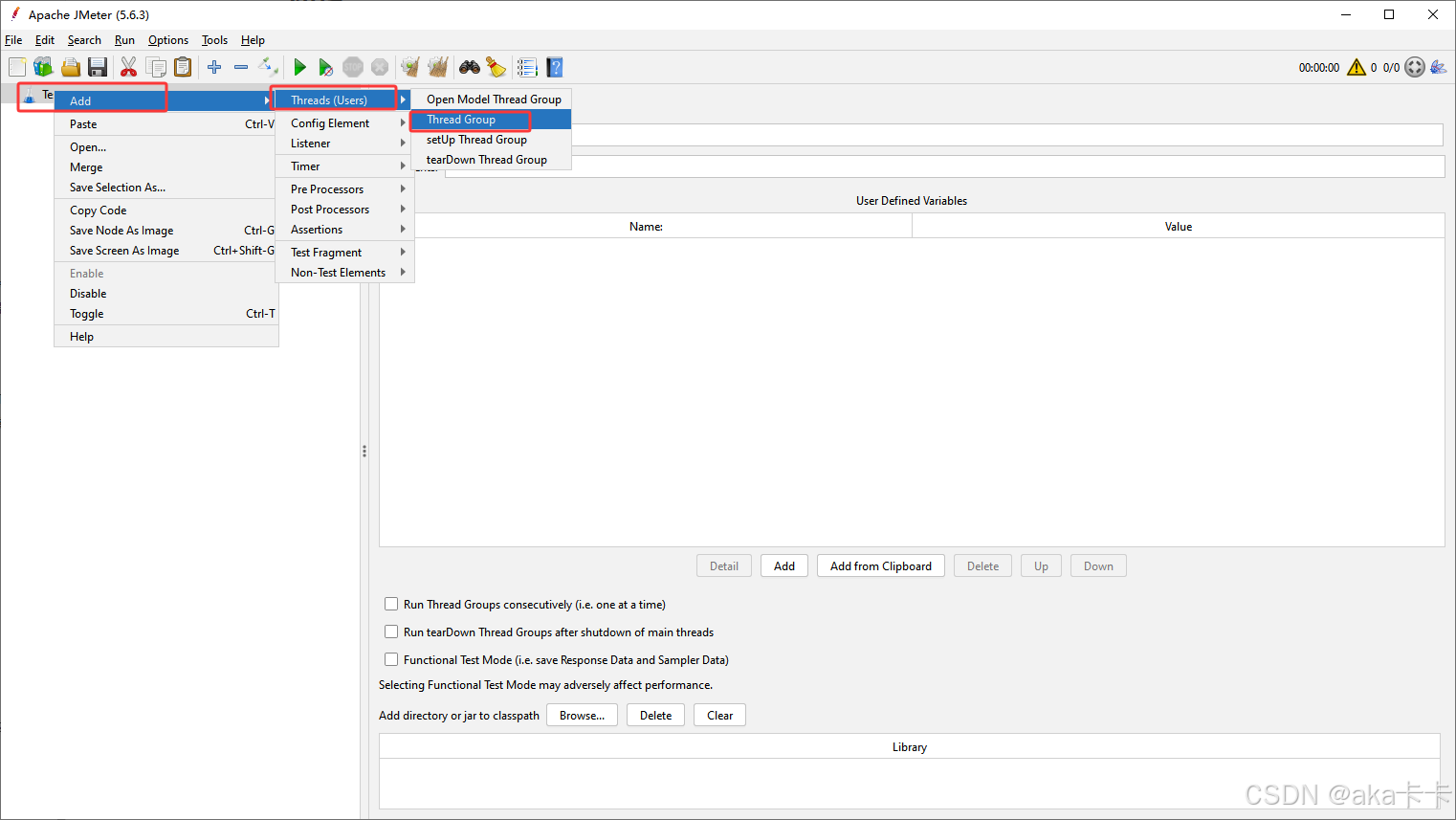
Task: Expand the Pre Processors submenu
Action: point(345,189)
